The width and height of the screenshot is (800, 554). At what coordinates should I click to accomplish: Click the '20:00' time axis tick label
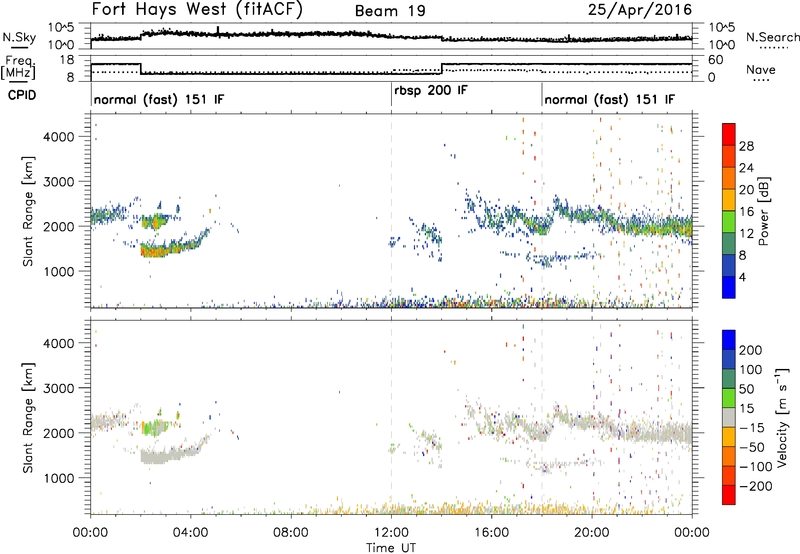591,533
